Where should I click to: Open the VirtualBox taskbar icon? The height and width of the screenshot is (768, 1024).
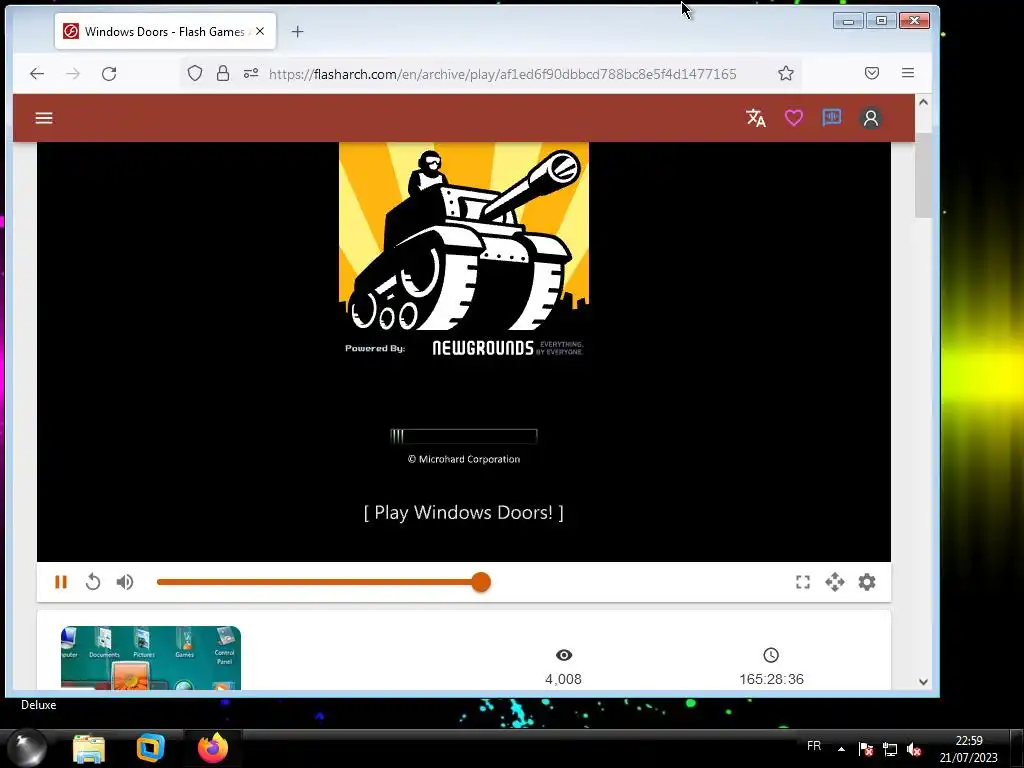click(150, 748)
